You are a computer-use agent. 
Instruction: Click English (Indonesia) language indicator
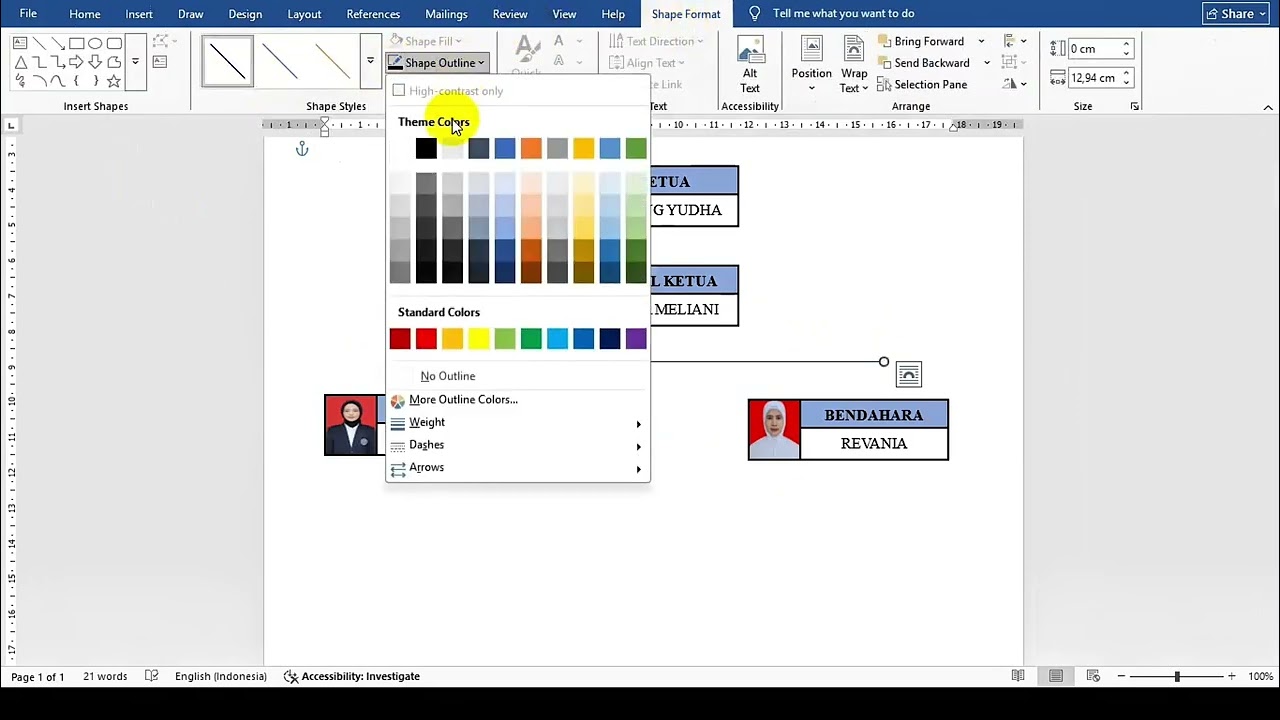(x=221, y=676)
